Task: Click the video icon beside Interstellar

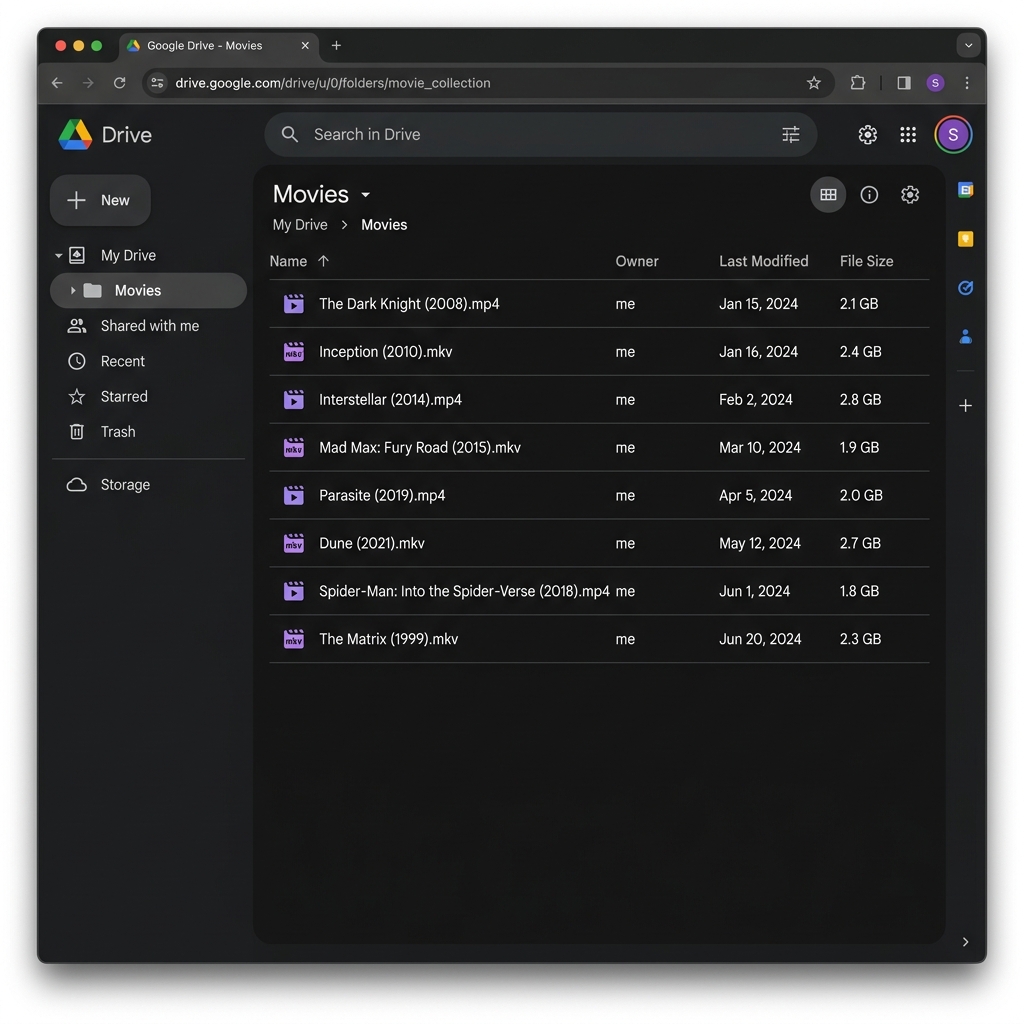Action: 294,399
